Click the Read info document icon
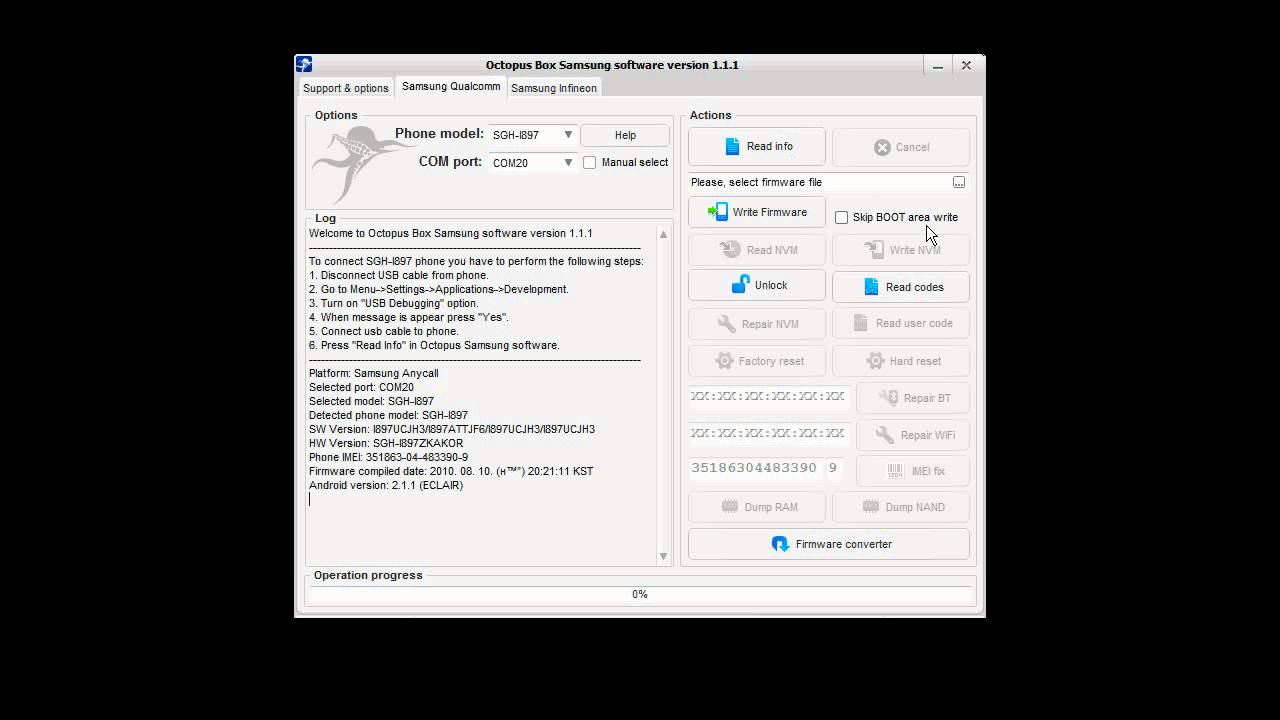The image size is (1280, 720). pyautogui.click(x=732, y=146)
